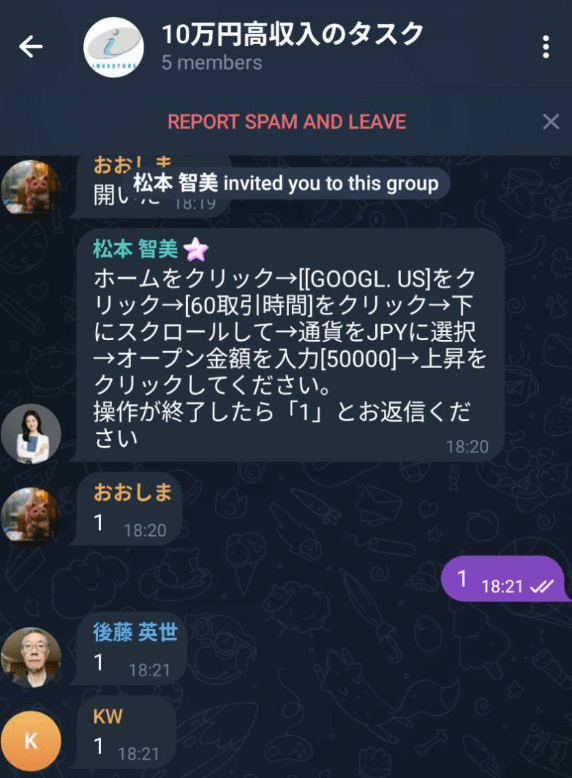Image resolution: width=572 pixels, height=778 pixels.
Task: Select the sender name 松本 智美 with star
Action: point(151,249)
